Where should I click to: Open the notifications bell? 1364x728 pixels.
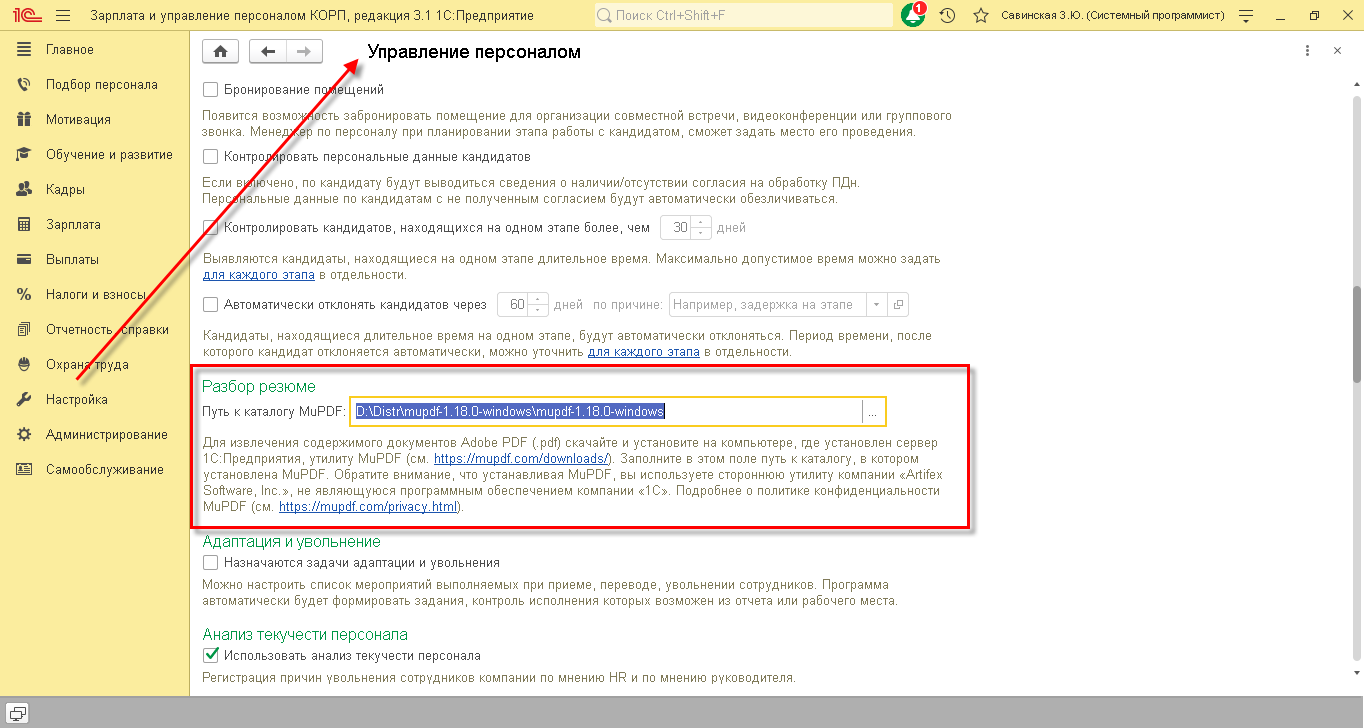pos(913,16)
